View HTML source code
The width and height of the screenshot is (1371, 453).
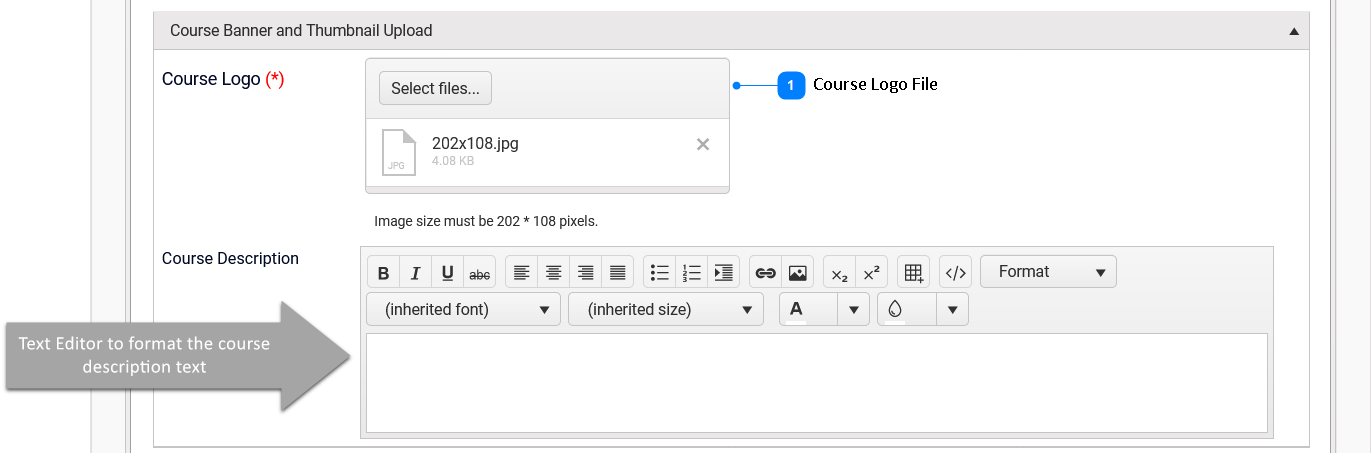[x=955, y=272]
